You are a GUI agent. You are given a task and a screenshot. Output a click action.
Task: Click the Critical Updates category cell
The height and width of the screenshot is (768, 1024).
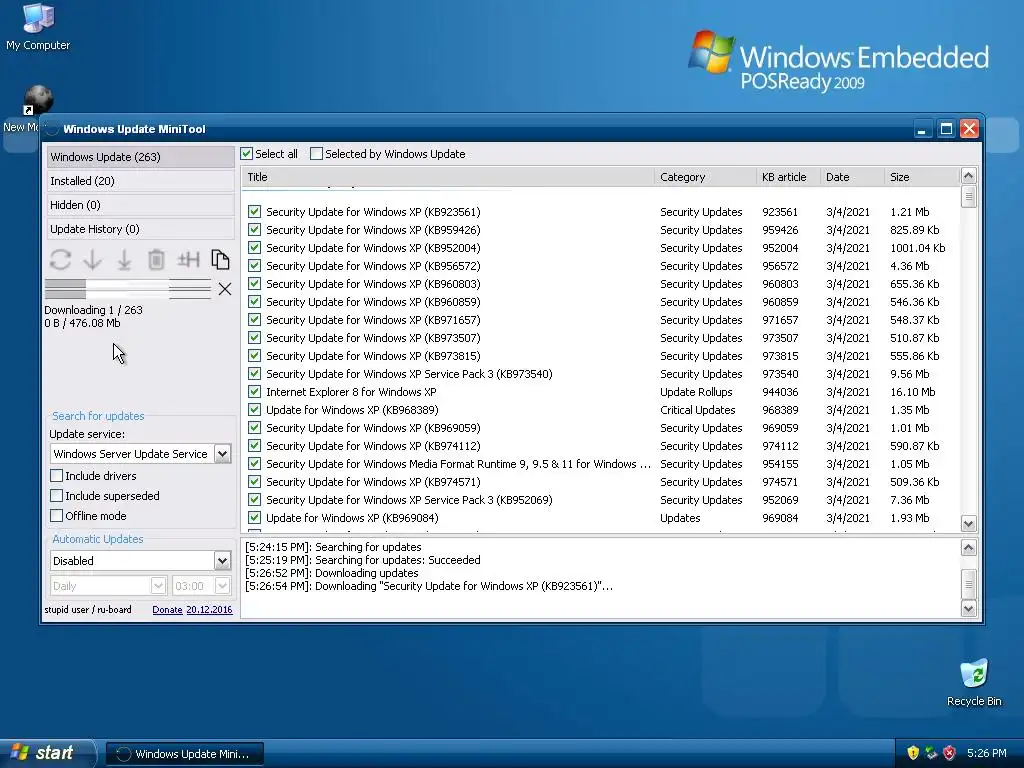697,410
